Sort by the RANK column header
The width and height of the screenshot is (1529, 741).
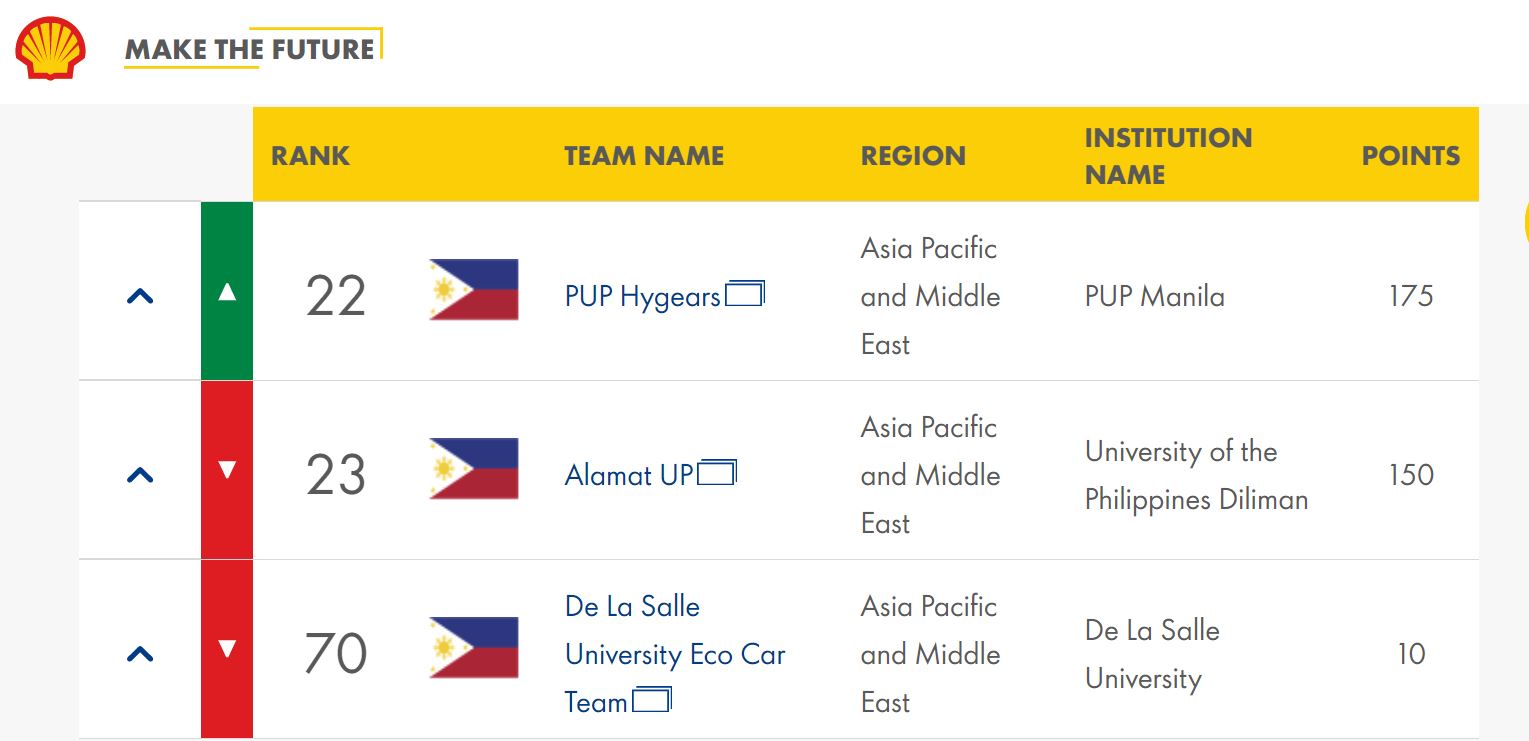pos(311,156)
